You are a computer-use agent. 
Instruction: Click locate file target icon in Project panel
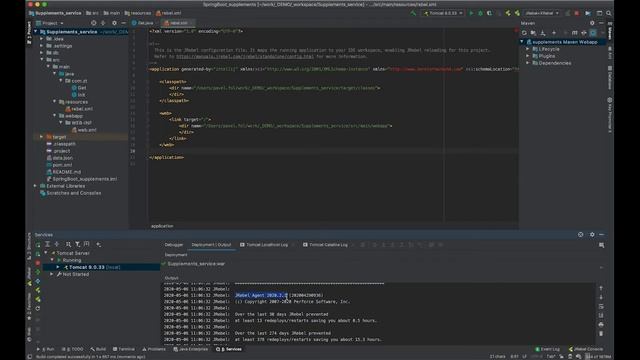point(93,23)
